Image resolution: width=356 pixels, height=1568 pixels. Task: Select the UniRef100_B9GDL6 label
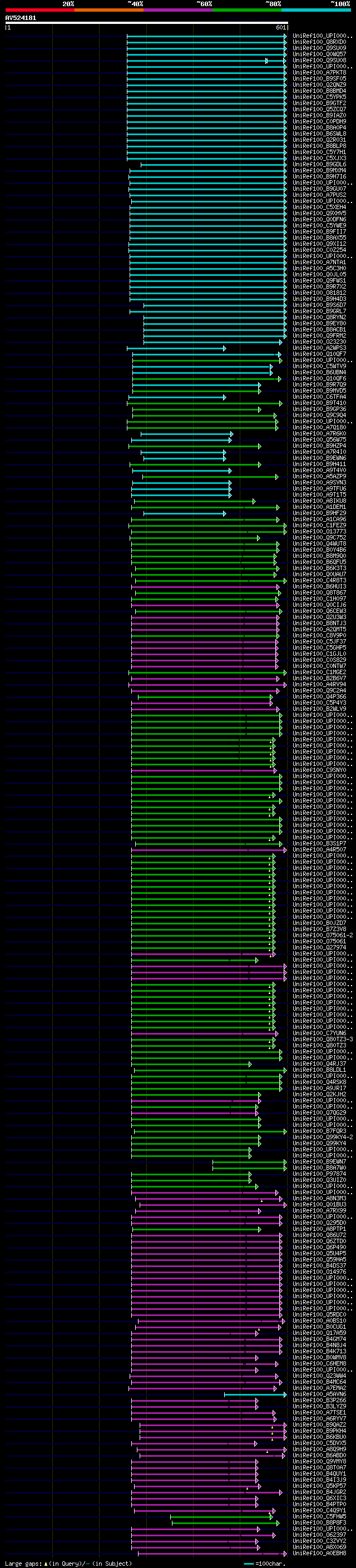coord(319,164)
